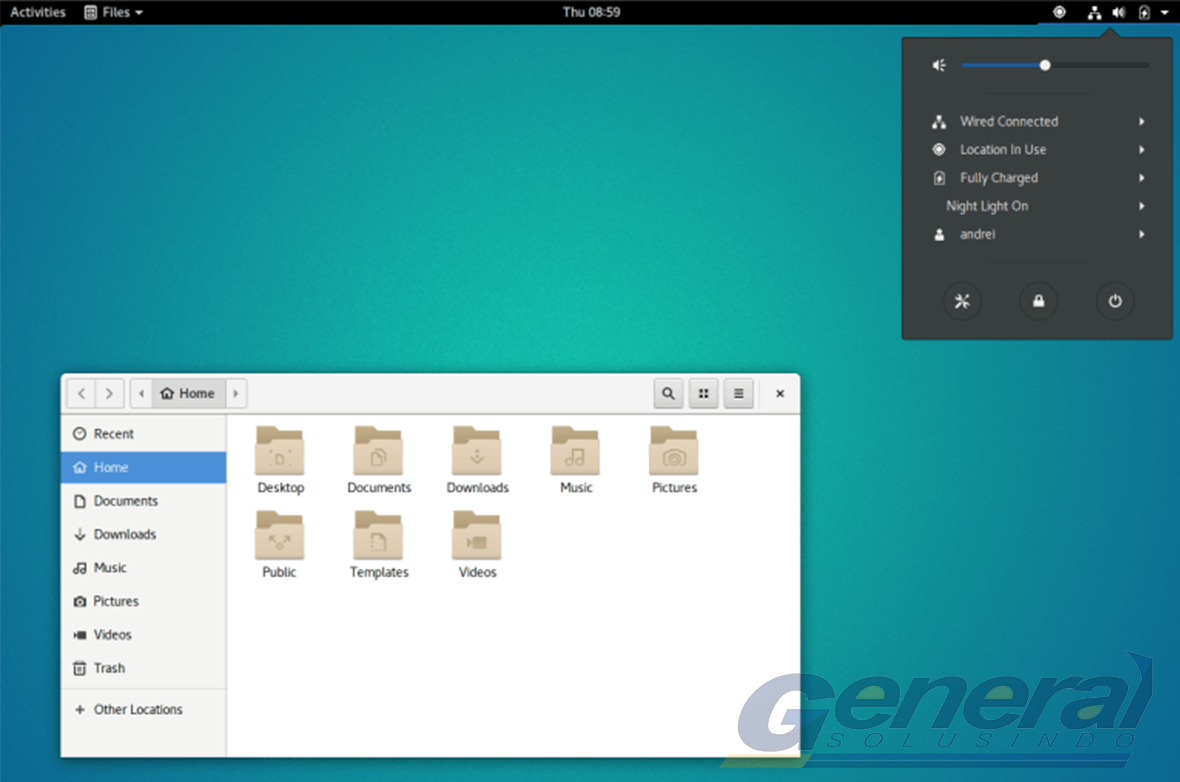Select Music in the sidebar
1180x782 pixels.
(143, 567)
